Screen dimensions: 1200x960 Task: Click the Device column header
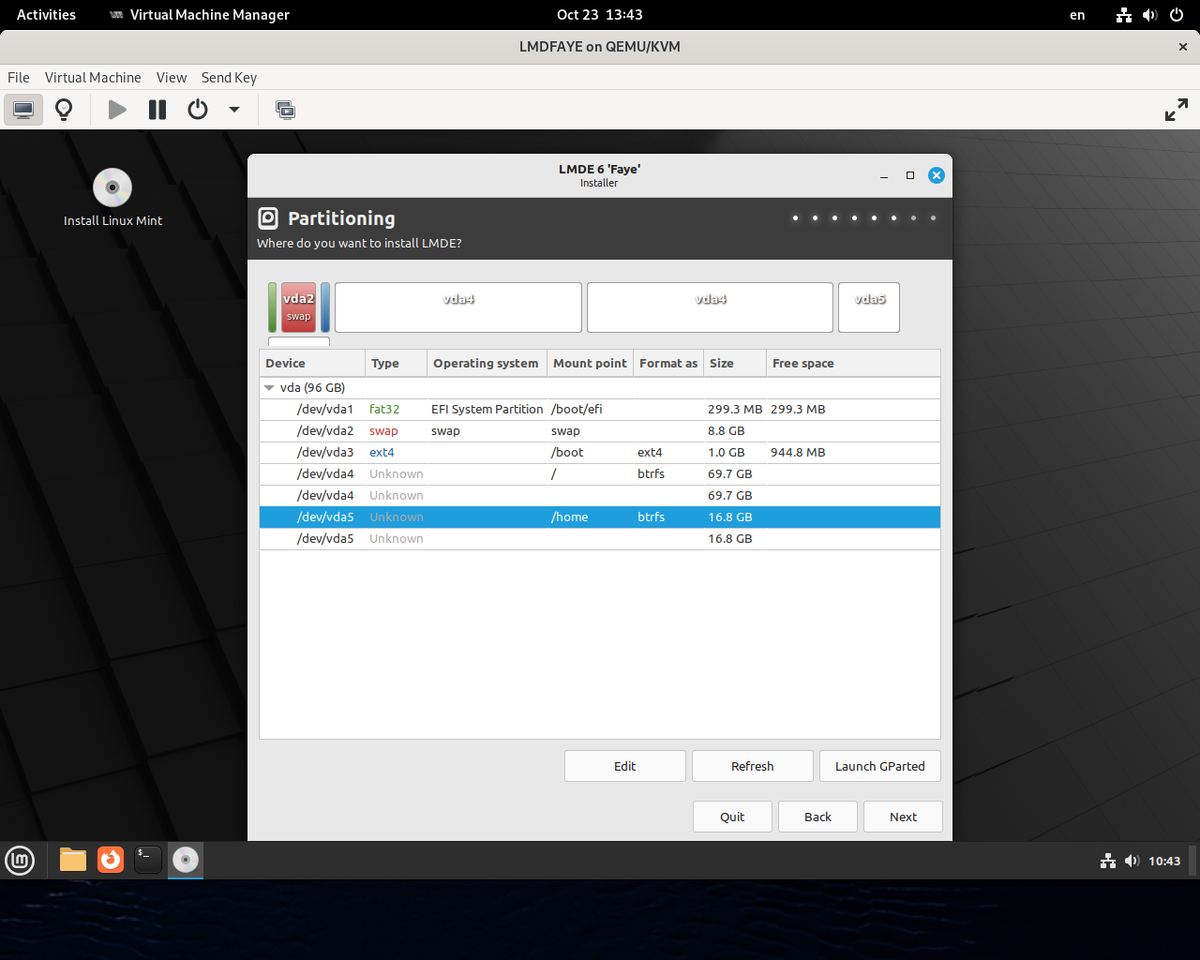tap(312, 363)
